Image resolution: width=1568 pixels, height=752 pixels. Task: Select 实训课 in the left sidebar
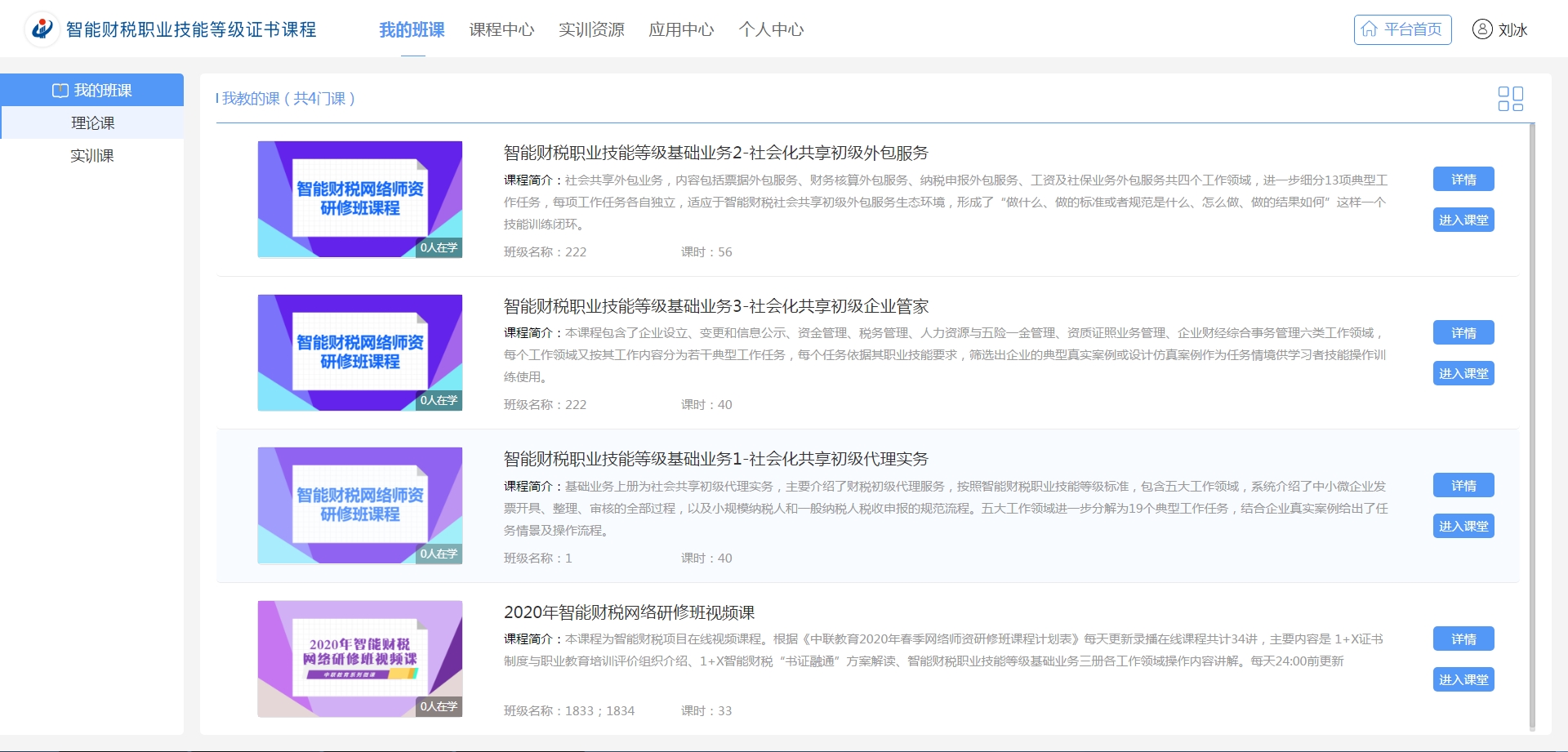[x=92, y=156]
